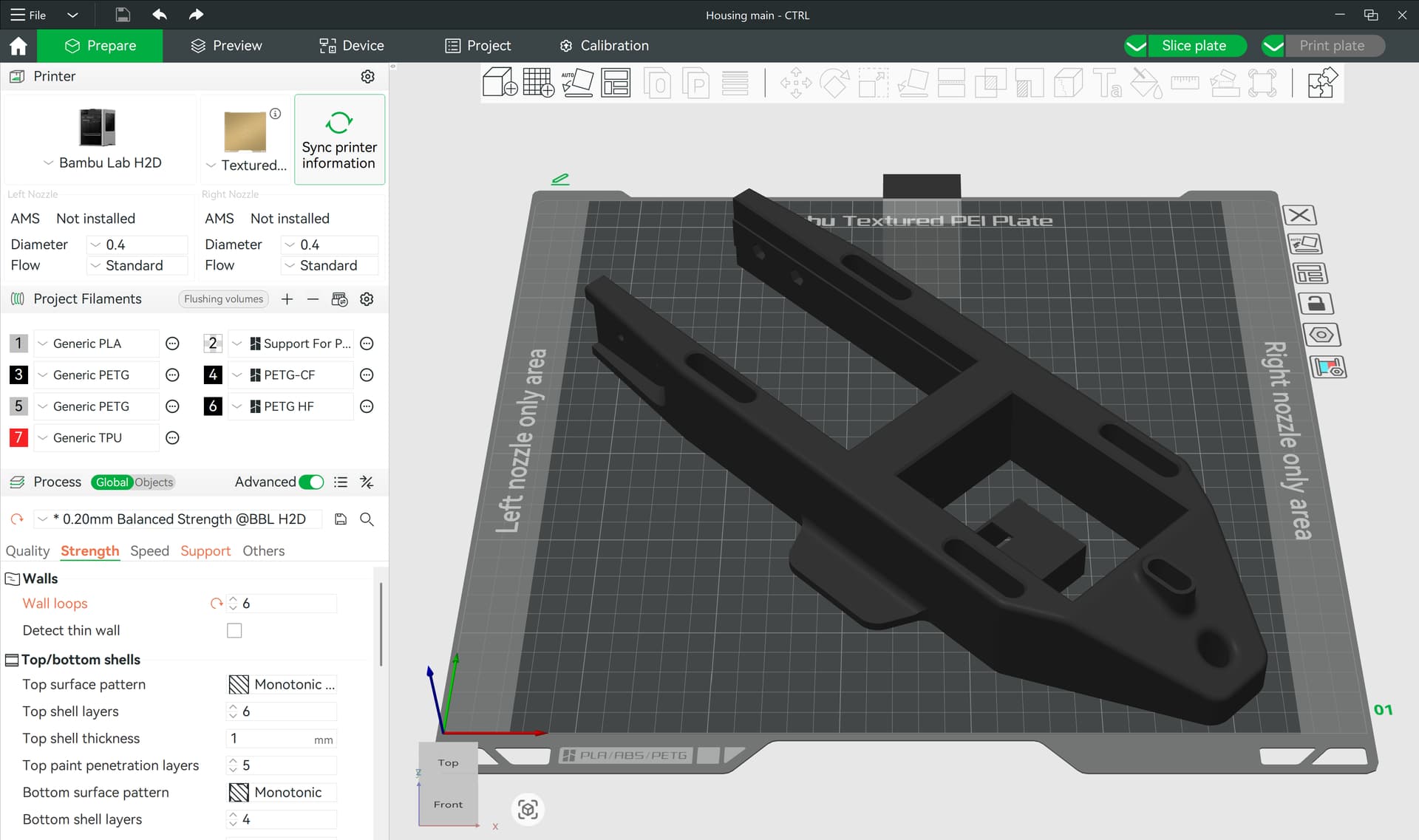Click add filament plus icon
1419x840 pixels.
click(287, 299)
